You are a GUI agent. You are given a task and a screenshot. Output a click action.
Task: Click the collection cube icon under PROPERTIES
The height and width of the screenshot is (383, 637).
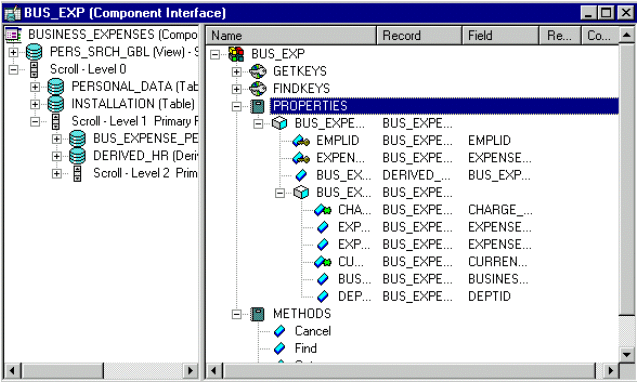click(x=280, y=123)
